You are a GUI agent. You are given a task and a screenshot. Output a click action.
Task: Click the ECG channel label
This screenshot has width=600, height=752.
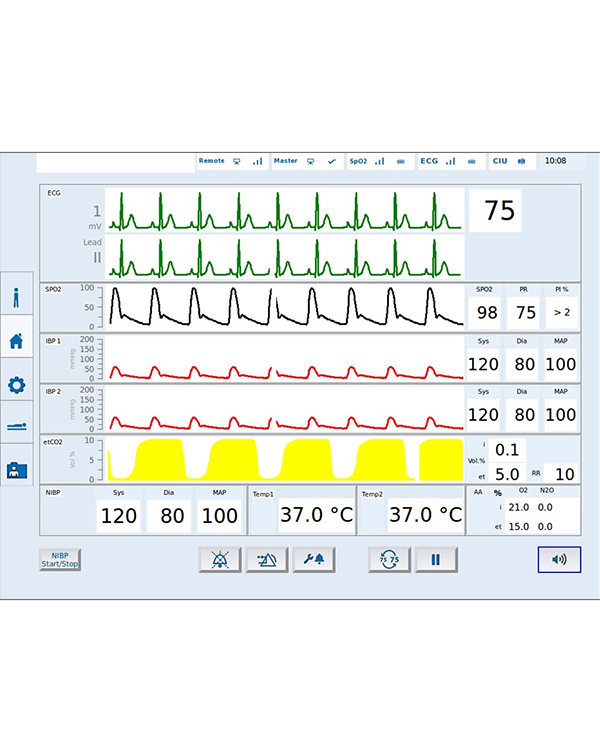(x=54, y=193)
